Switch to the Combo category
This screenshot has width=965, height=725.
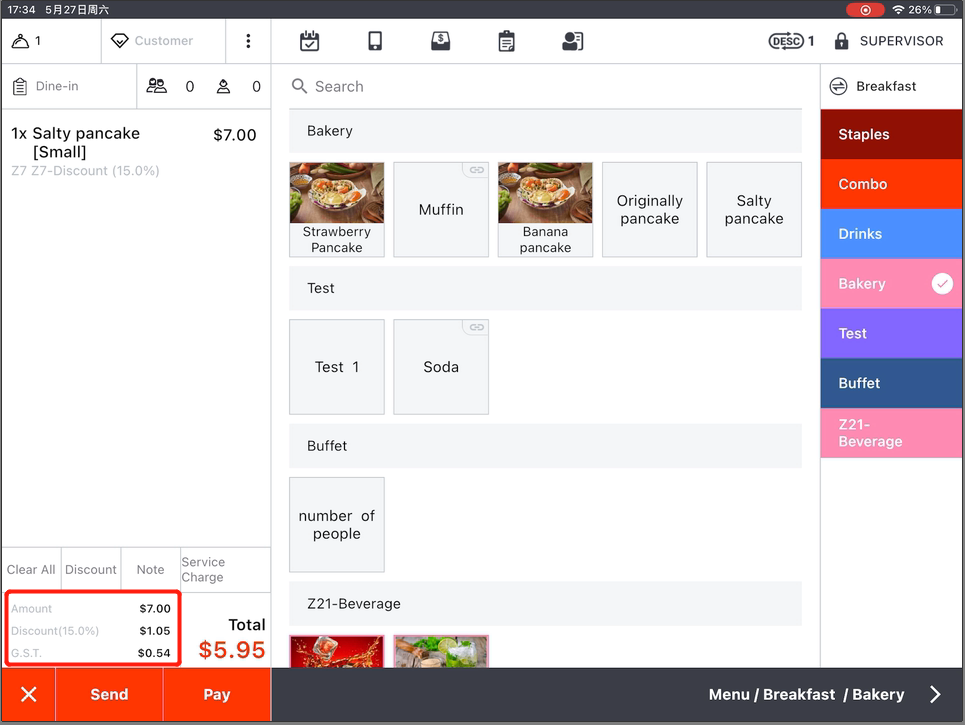click(x=891, y=184)
